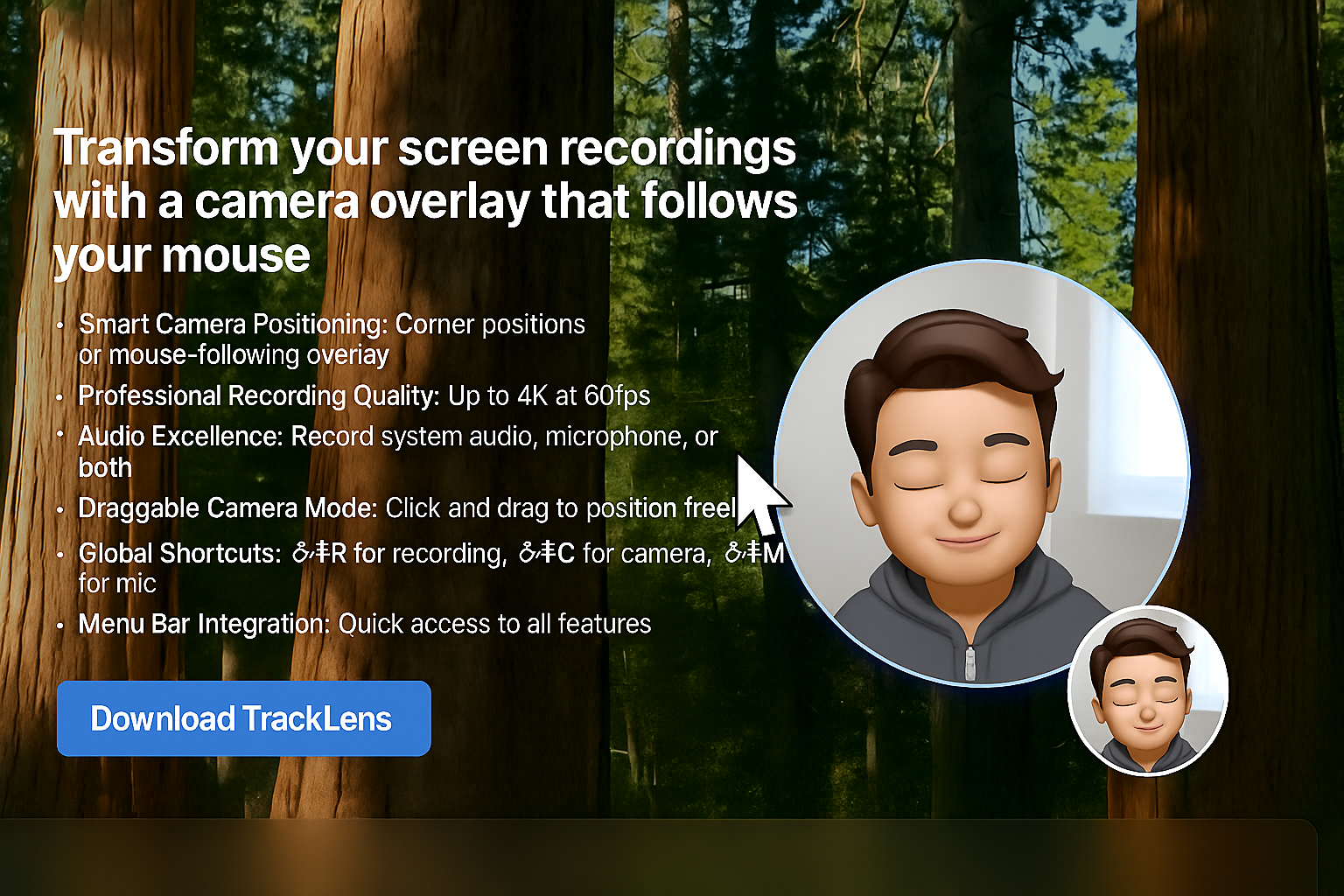1344x896 pixels.
Task: Select the Smart Camera Positioning label
Action: [x=233, y=325]
